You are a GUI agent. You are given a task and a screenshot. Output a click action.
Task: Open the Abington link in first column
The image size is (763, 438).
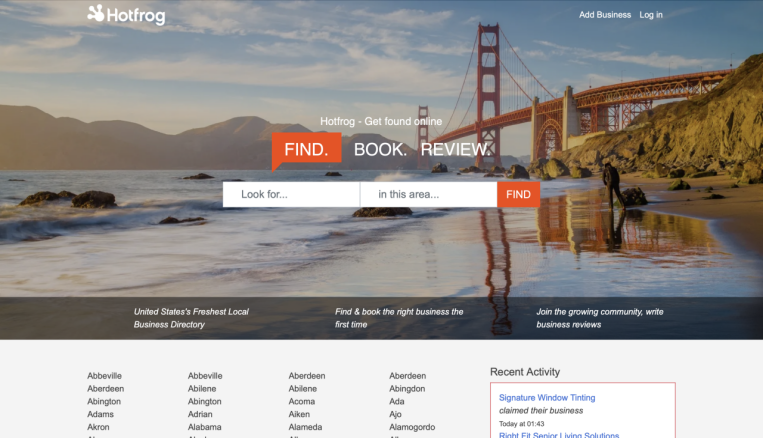pyautogui.click(x=104, y=402)
